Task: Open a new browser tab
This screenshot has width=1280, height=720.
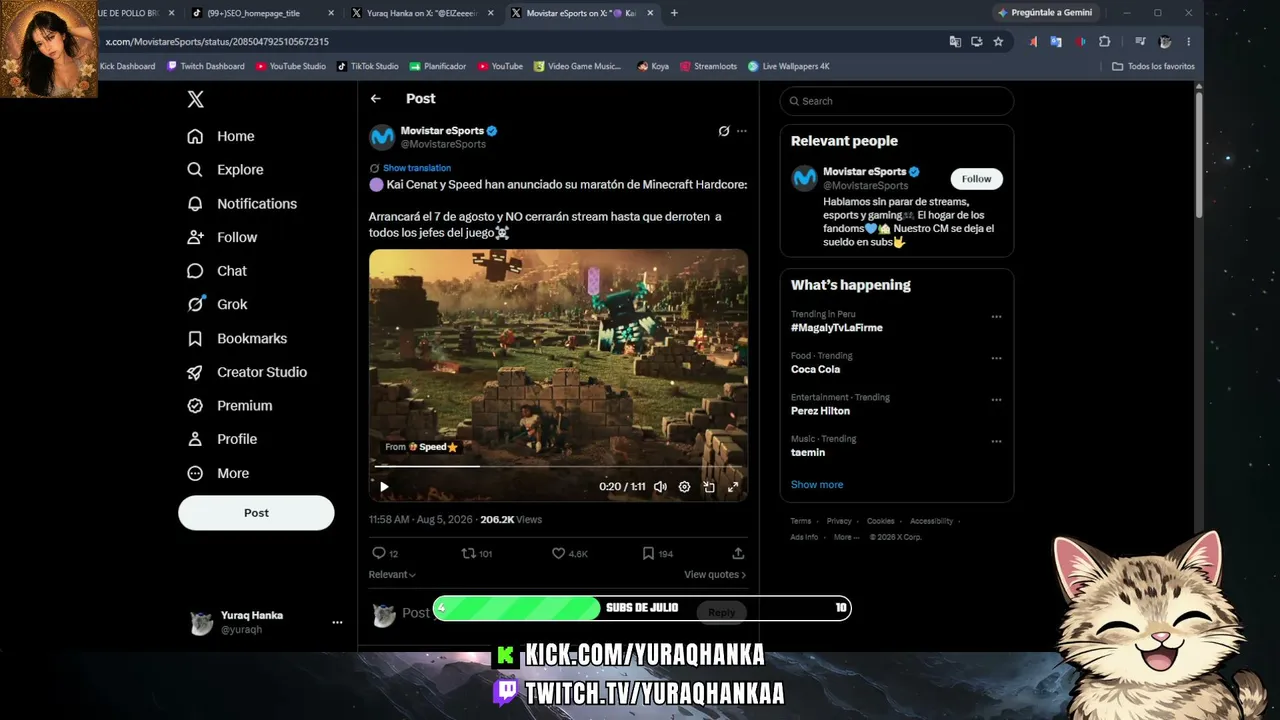Action: pos(674,13)
